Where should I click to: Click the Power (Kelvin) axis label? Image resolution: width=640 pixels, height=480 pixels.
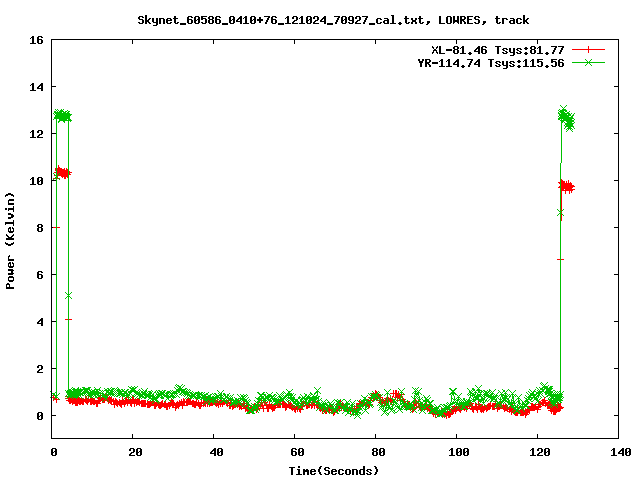pyautogui.click(x=10, y=241)
